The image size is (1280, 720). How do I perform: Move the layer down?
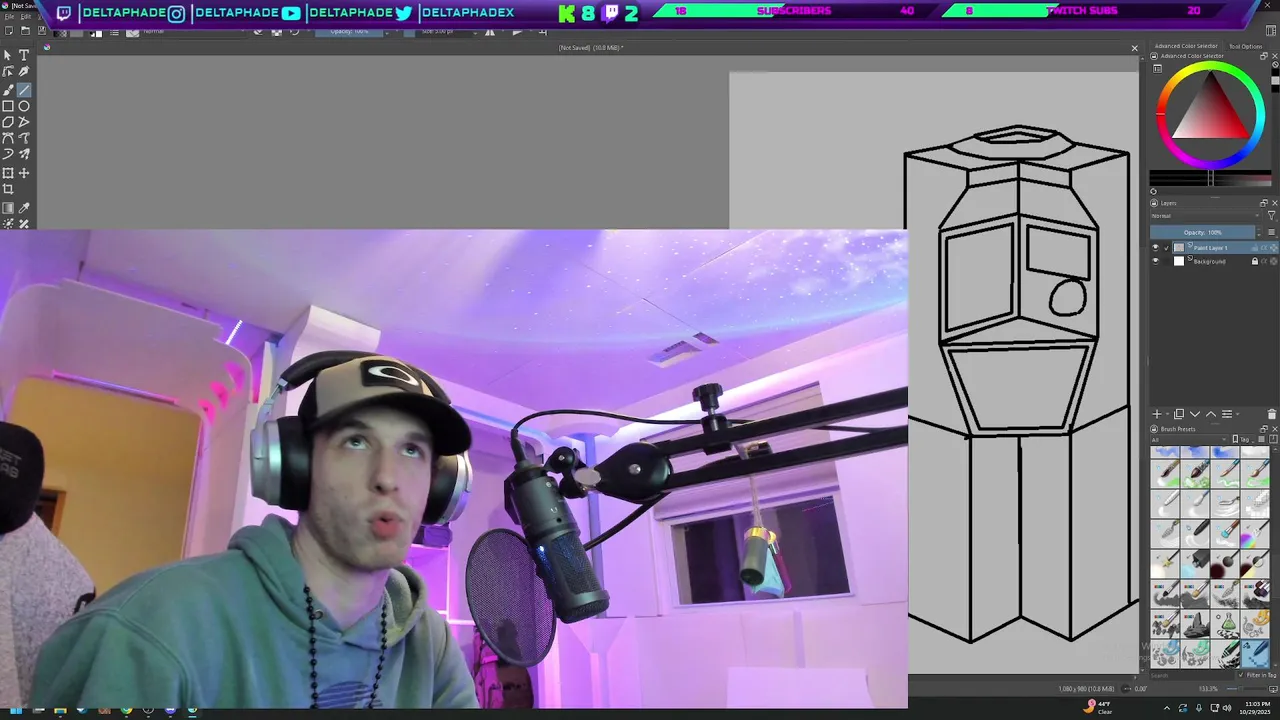coord(1195,414)
